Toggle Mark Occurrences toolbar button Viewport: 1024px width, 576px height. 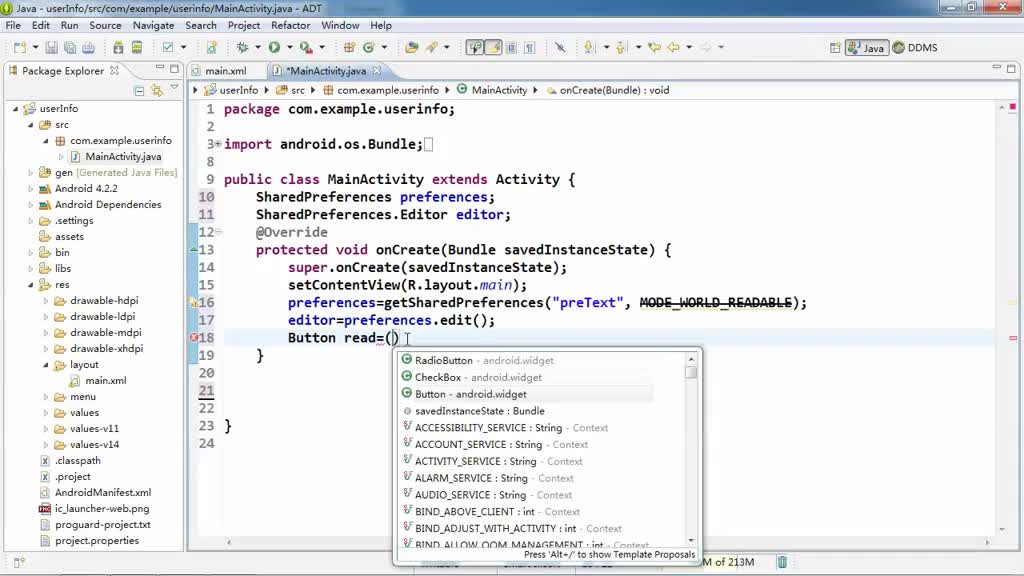coord(475,48)
